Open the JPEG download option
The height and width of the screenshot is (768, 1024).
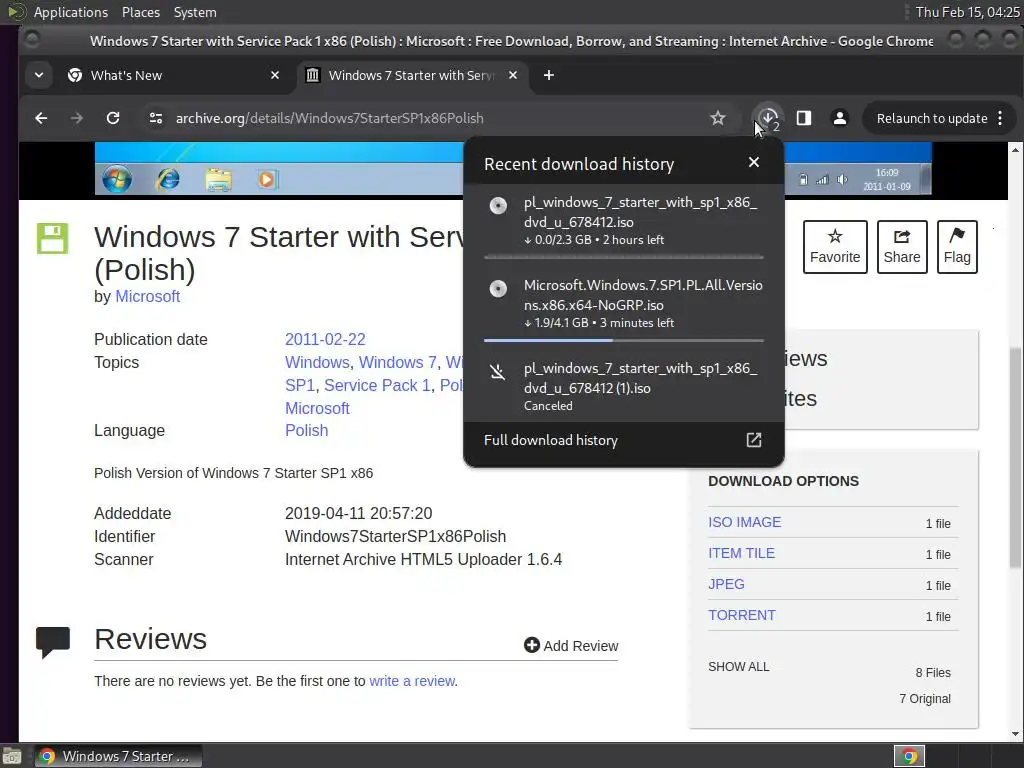tap(726, 584)
